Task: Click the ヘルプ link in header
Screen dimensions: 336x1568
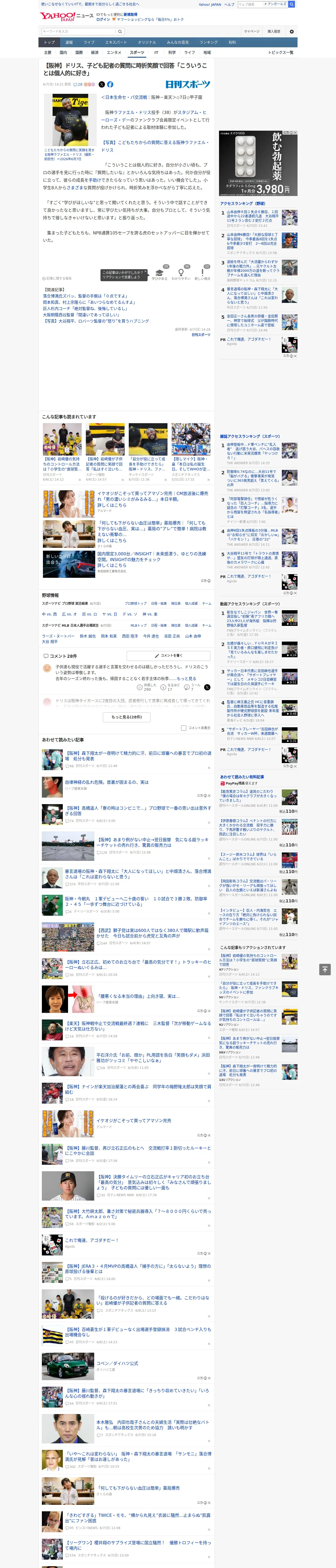Action: point(229,4)
